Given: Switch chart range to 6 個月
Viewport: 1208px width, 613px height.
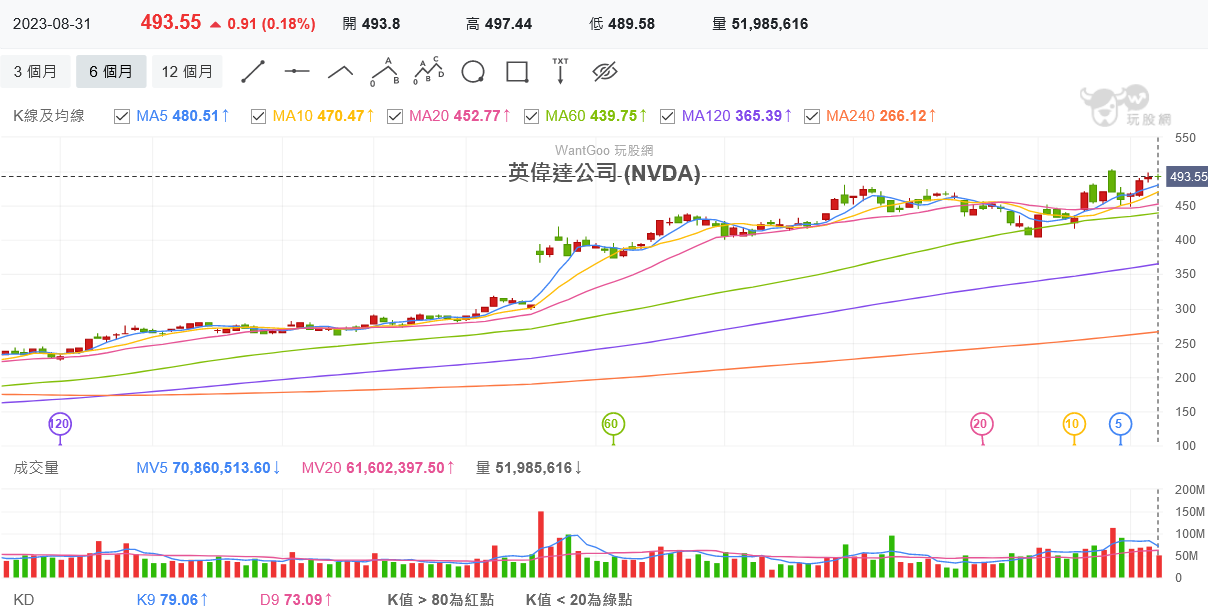Looking at the screenshot, I should click(x=111, y=71).
